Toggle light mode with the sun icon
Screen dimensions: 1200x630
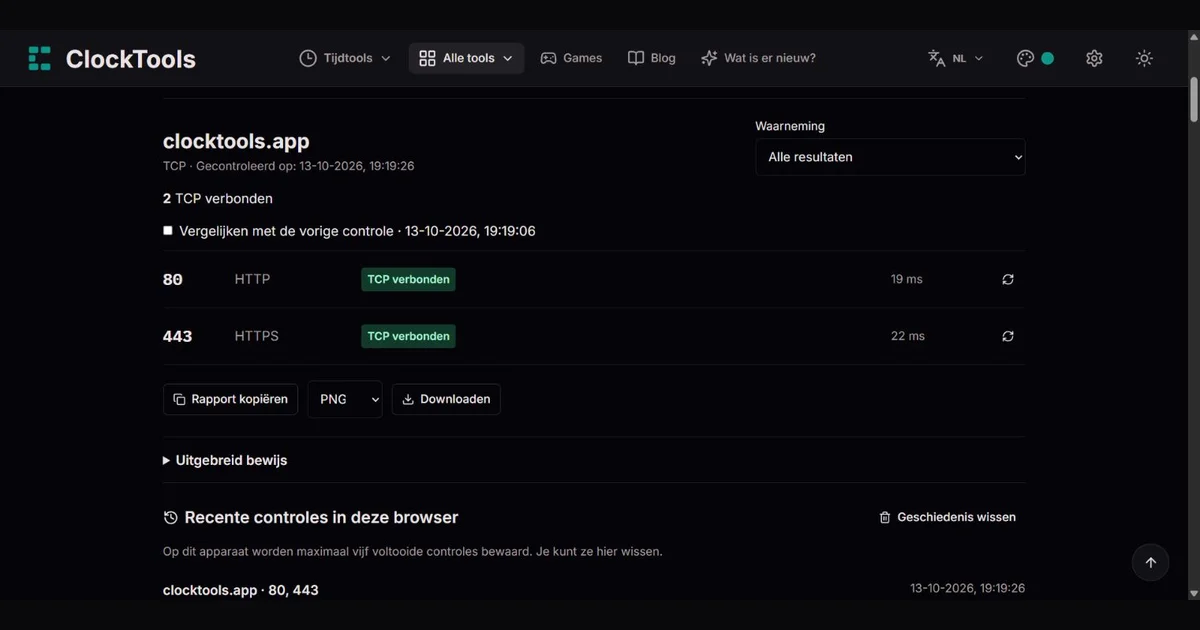point(1145,58)
